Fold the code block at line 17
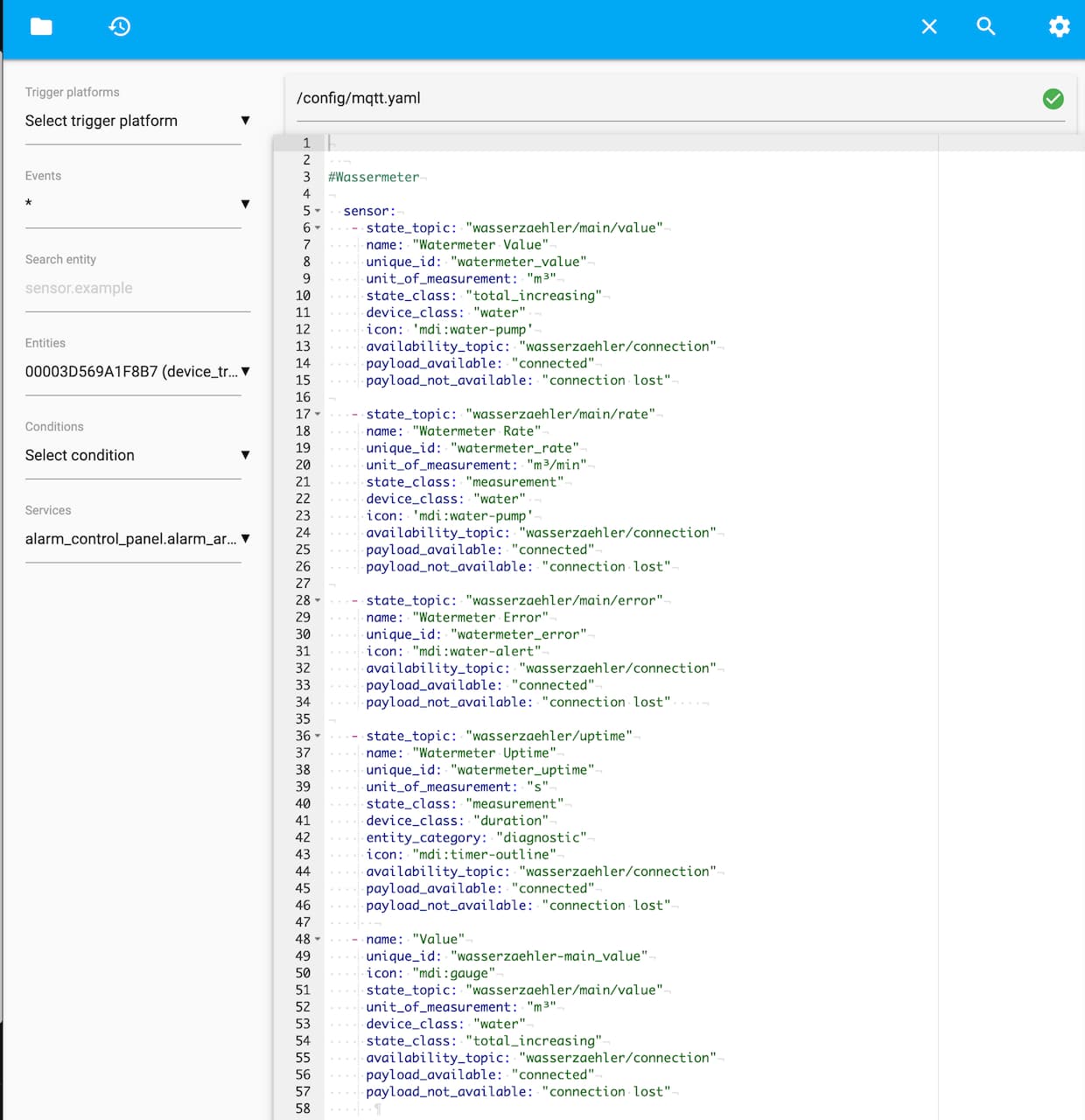Viewport: 1085px width, 1120px height. pos(318,415)
